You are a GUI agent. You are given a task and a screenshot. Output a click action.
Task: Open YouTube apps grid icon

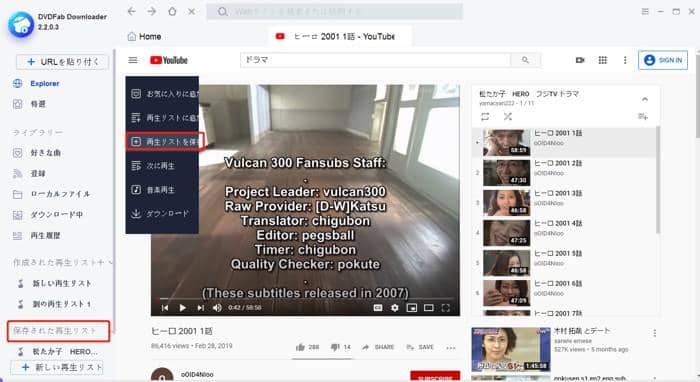[603, 60]
